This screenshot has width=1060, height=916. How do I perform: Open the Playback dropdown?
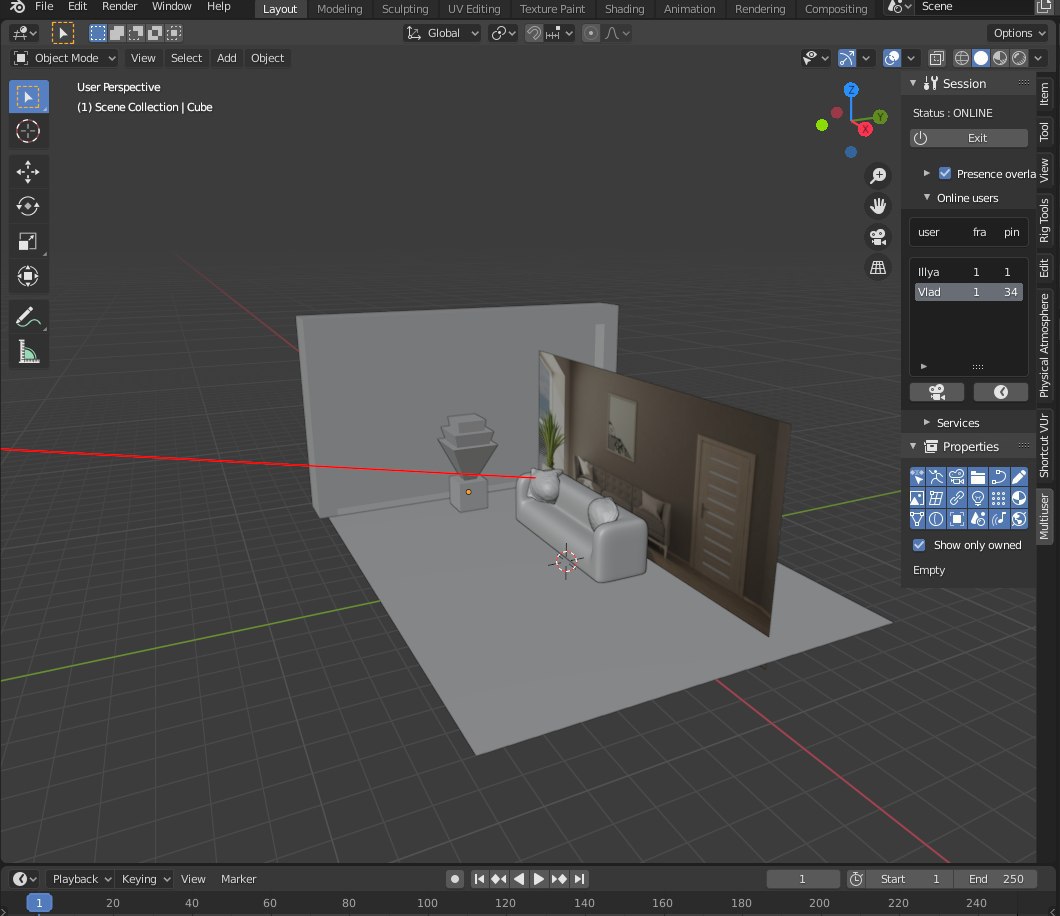point(80,879)
